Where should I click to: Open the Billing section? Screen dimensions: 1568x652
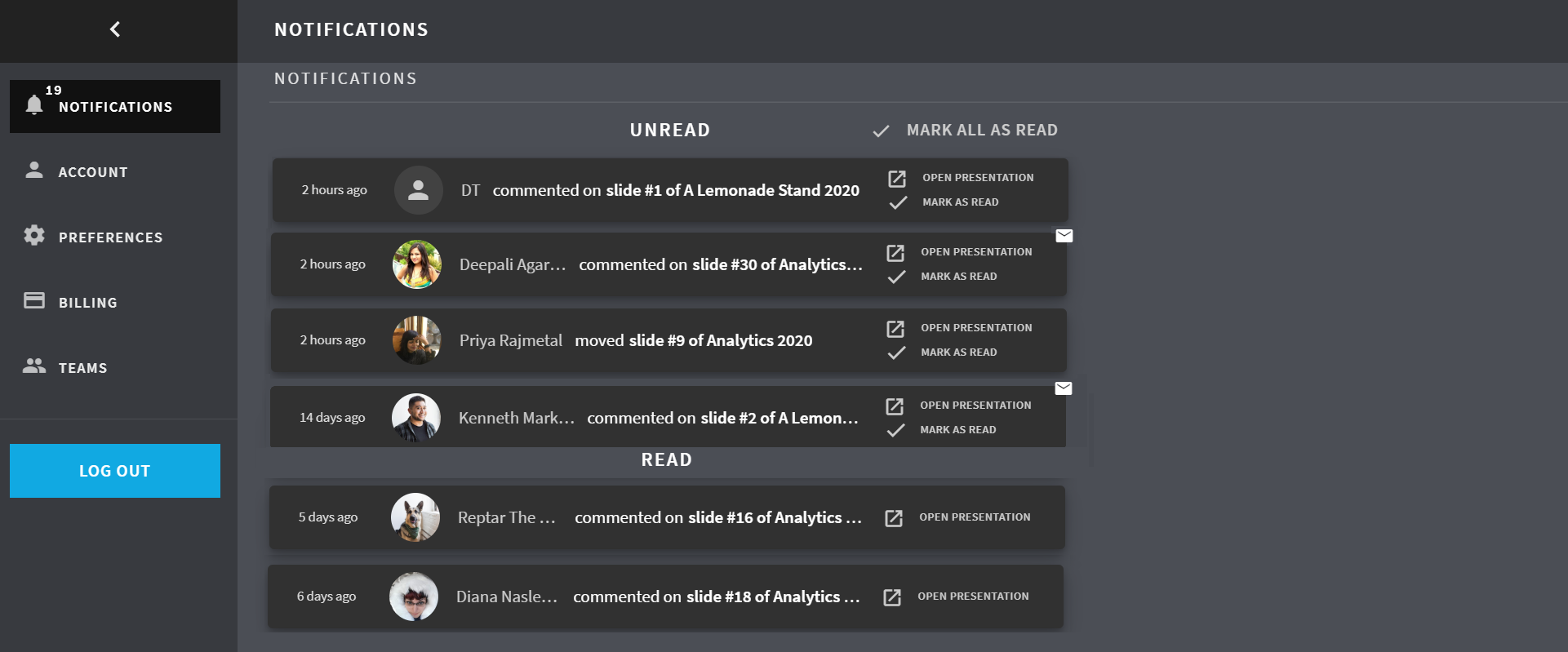[x=88, y=303]
